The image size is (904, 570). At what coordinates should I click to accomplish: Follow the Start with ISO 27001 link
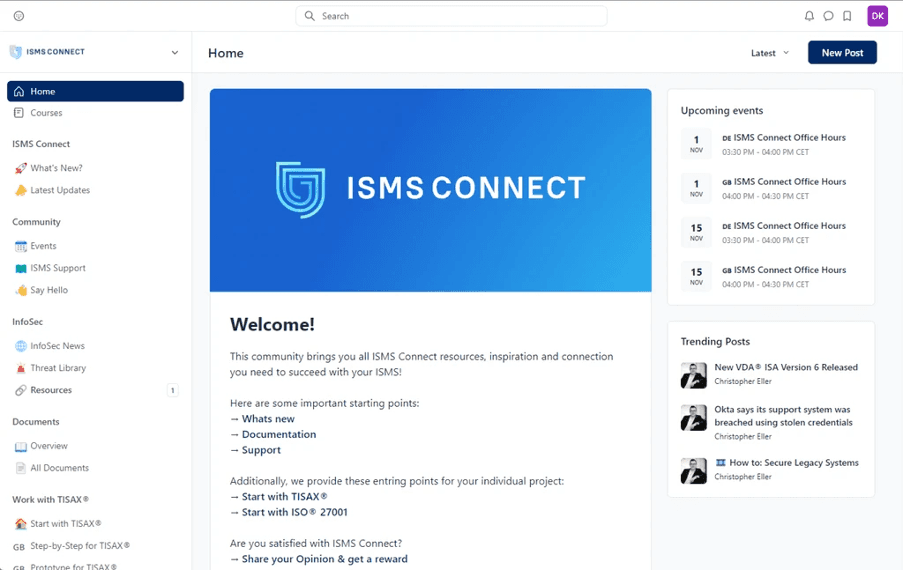tap(295, 512)
